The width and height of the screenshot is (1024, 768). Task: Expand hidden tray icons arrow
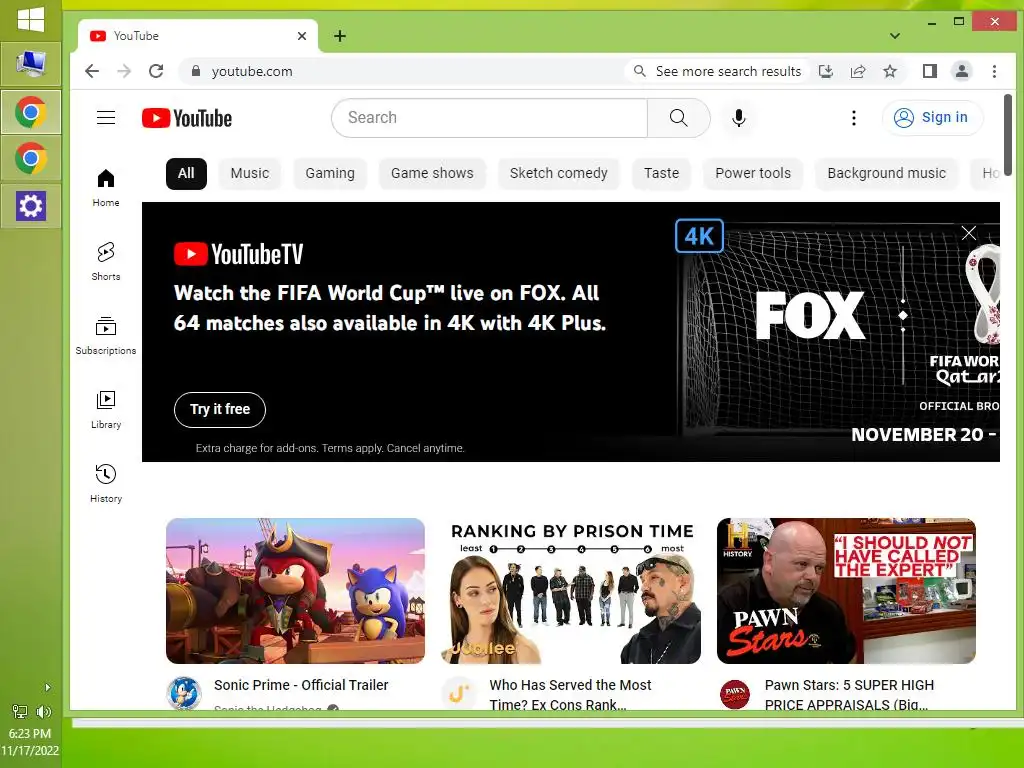47,688
